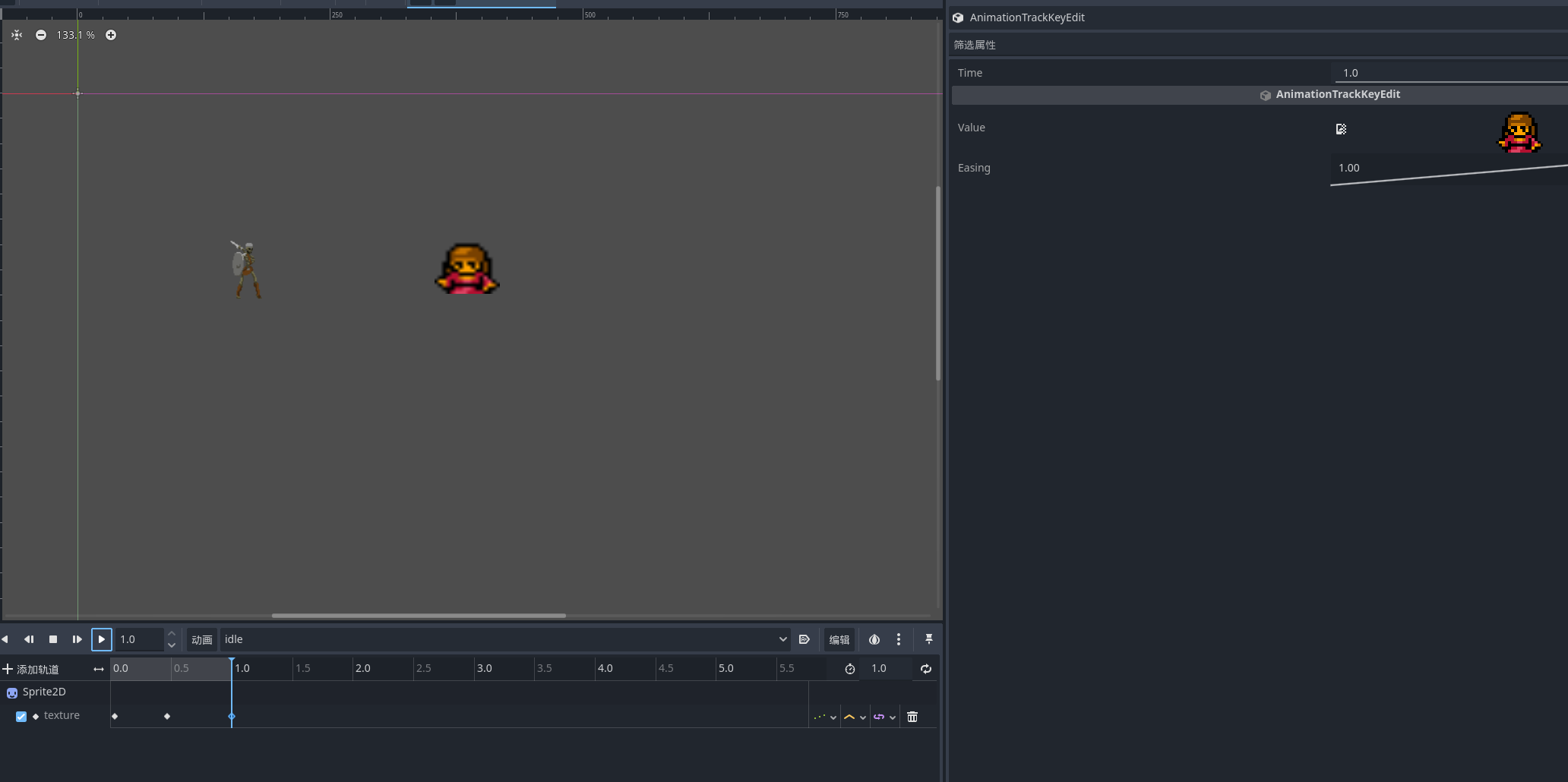Click the Value texture preview thumbnail
Image resolution: width=1568 pixels, height=782 pixels.
(1519, 133)
